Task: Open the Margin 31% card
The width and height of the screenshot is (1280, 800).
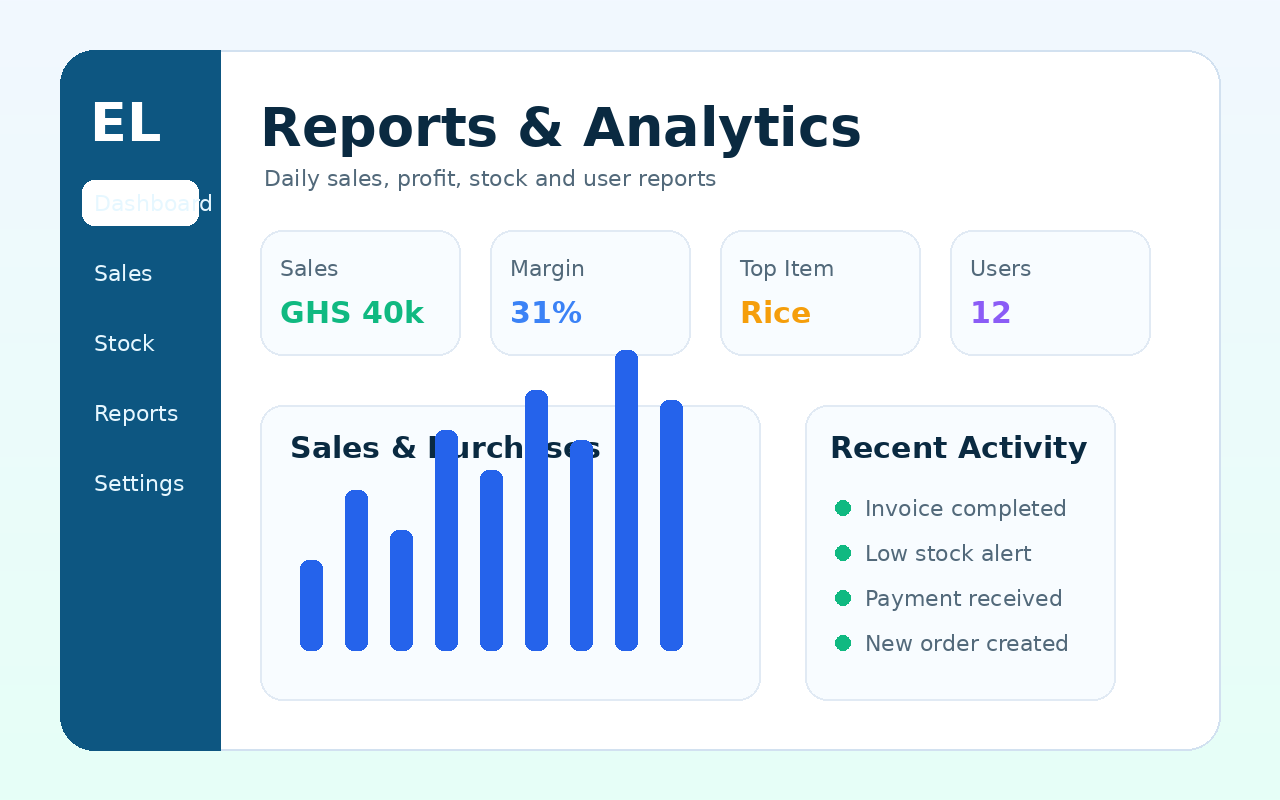Action: [x=590, y=293]
